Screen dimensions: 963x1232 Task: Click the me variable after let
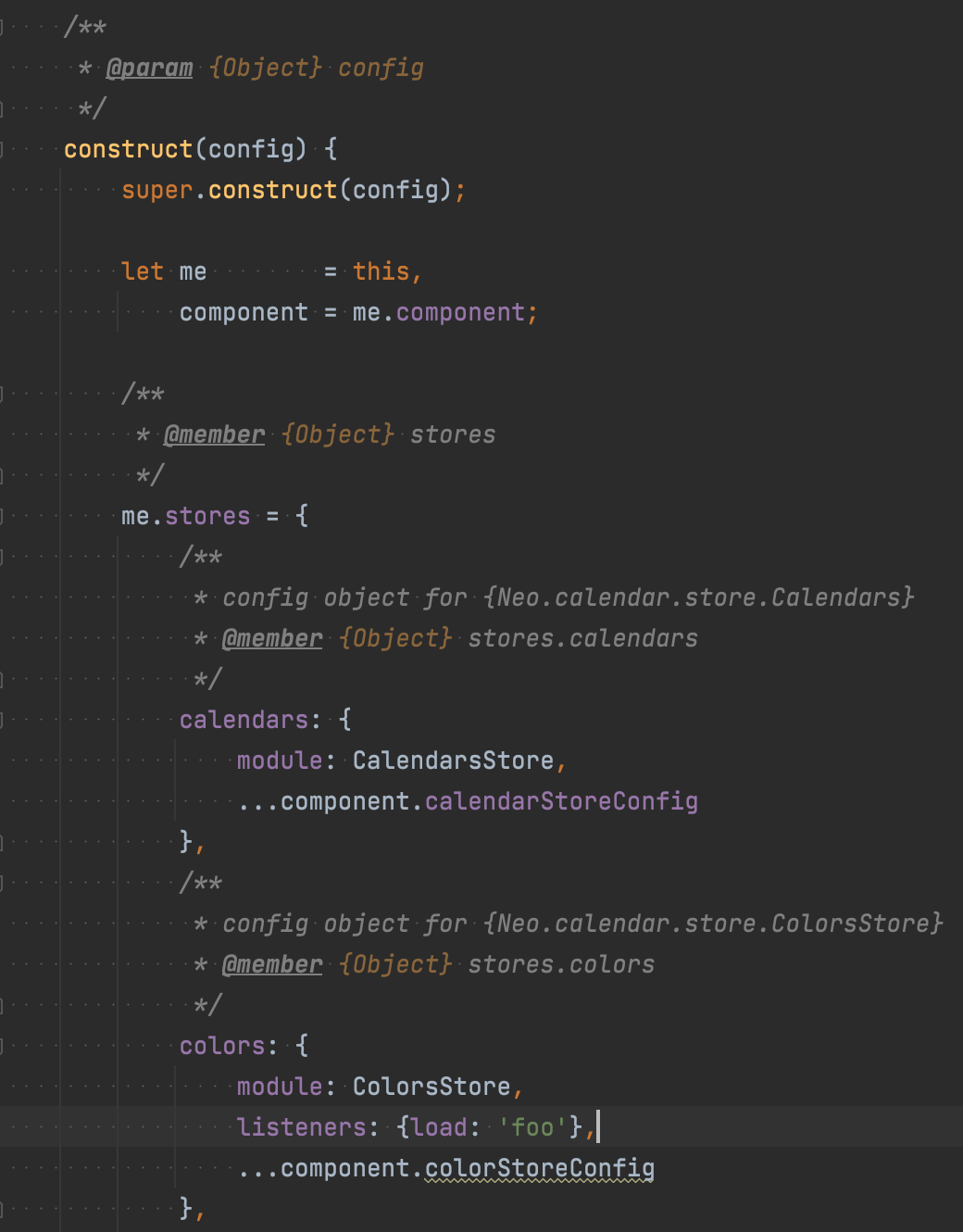[x=193, y=271]
